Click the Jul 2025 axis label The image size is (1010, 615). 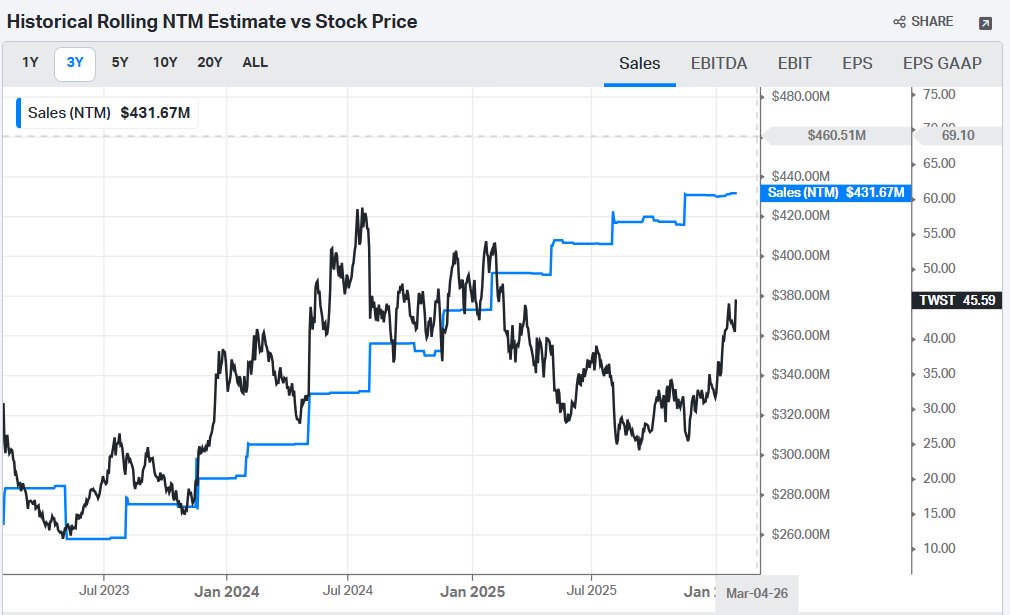pos(591,591)
